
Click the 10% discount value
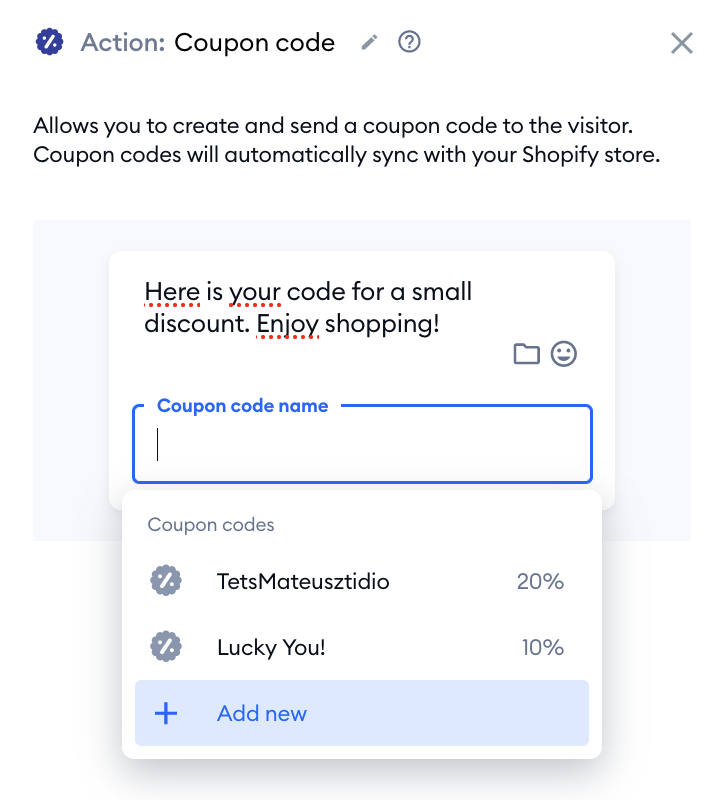[543, 647]
